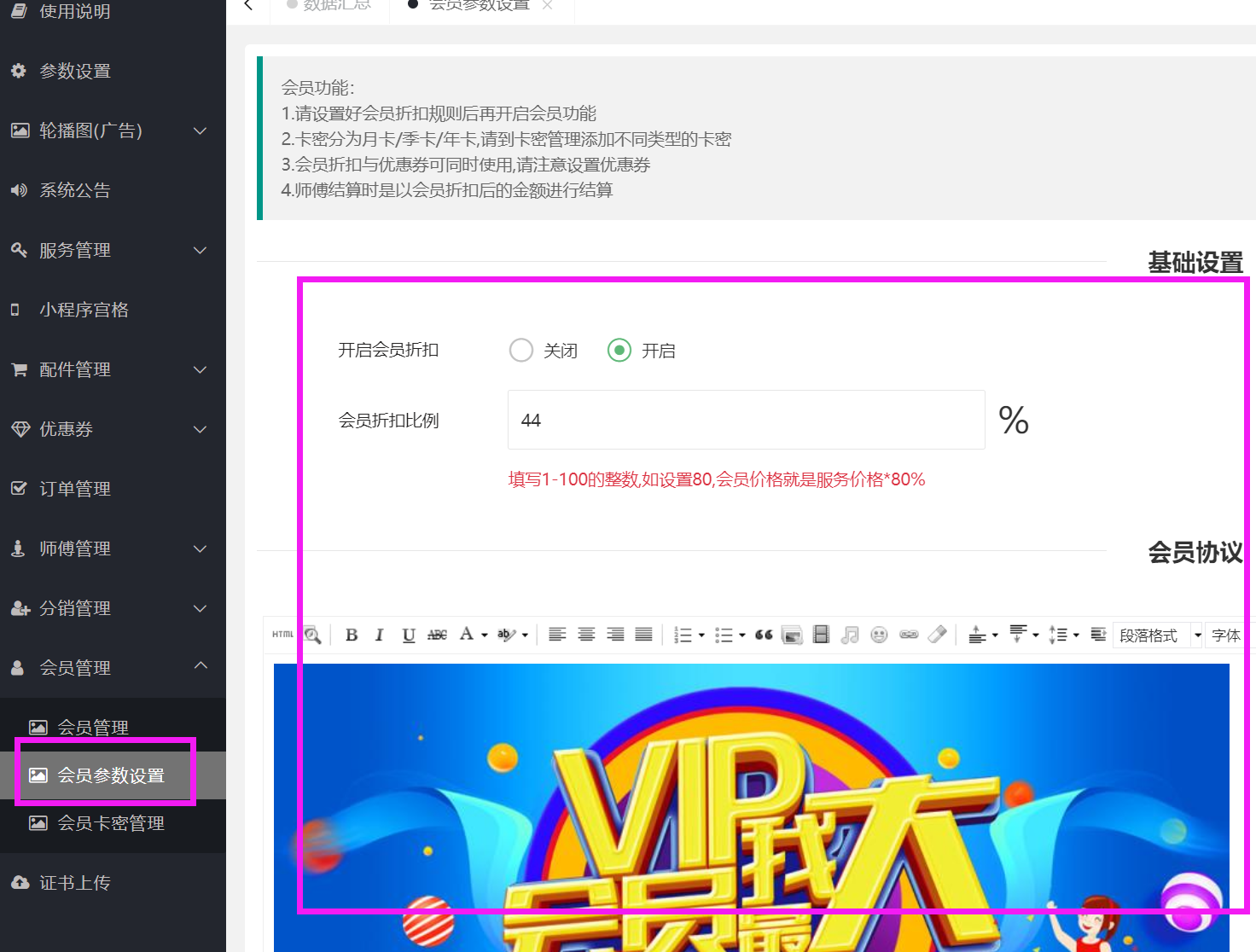Expand the 优惠券 sidebar menu
Image resolution: width=1256 pixels, height=952 pixels.
[x=113, y=429]
